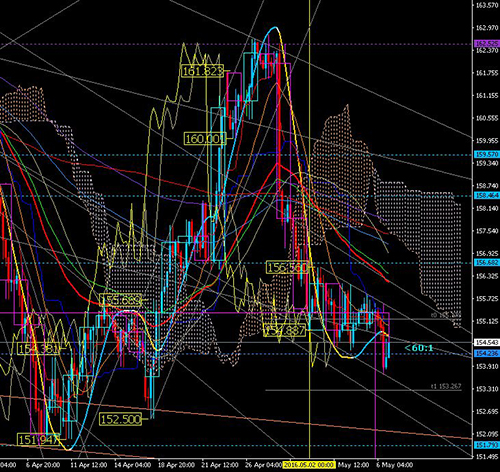Click the 152.095 value on price scale

487,434
